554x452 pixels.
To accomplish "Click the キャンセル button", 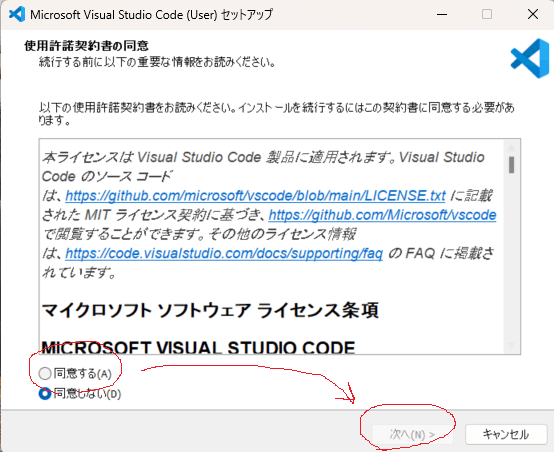I will pyautogui.click(x=506, y=434).
